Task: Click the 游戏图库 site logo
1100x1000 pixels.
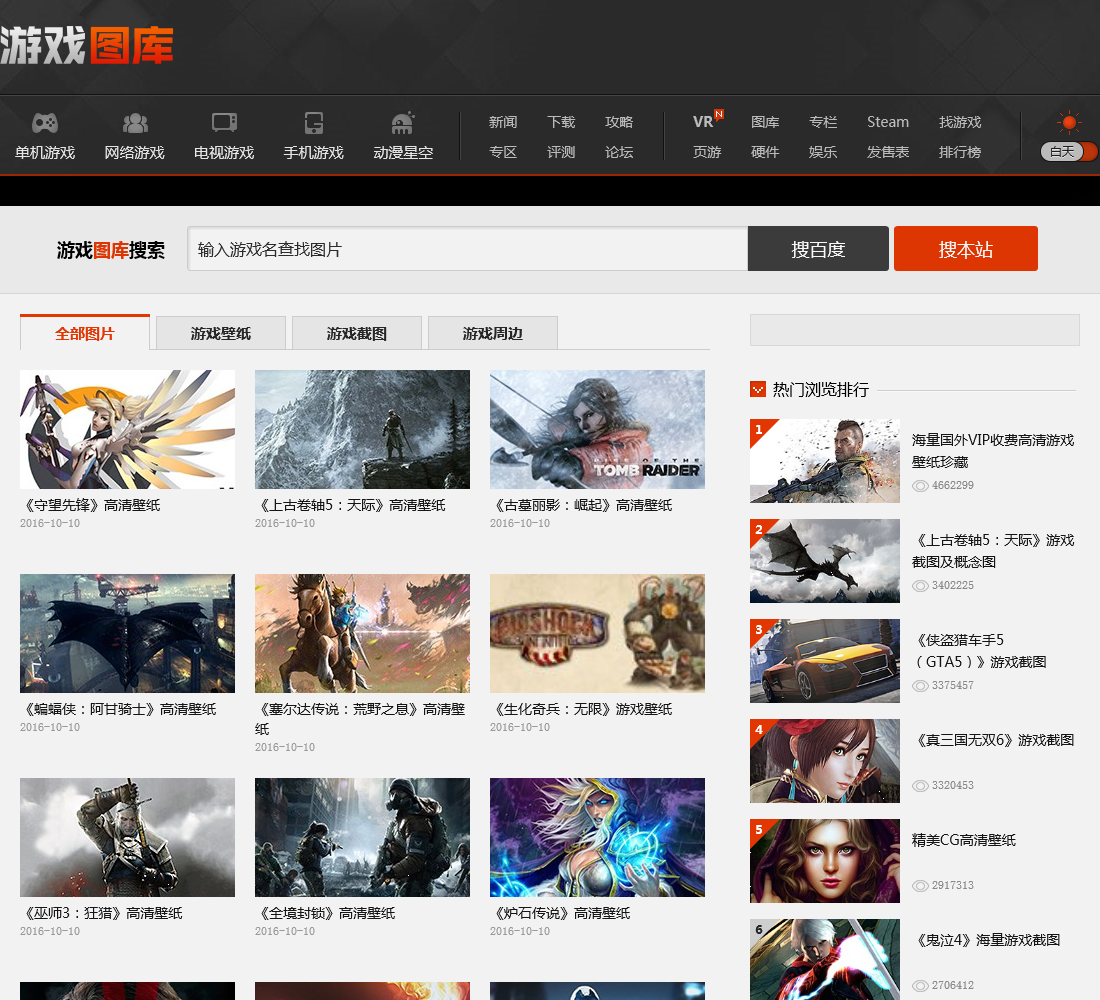Action: pos(87,46)
